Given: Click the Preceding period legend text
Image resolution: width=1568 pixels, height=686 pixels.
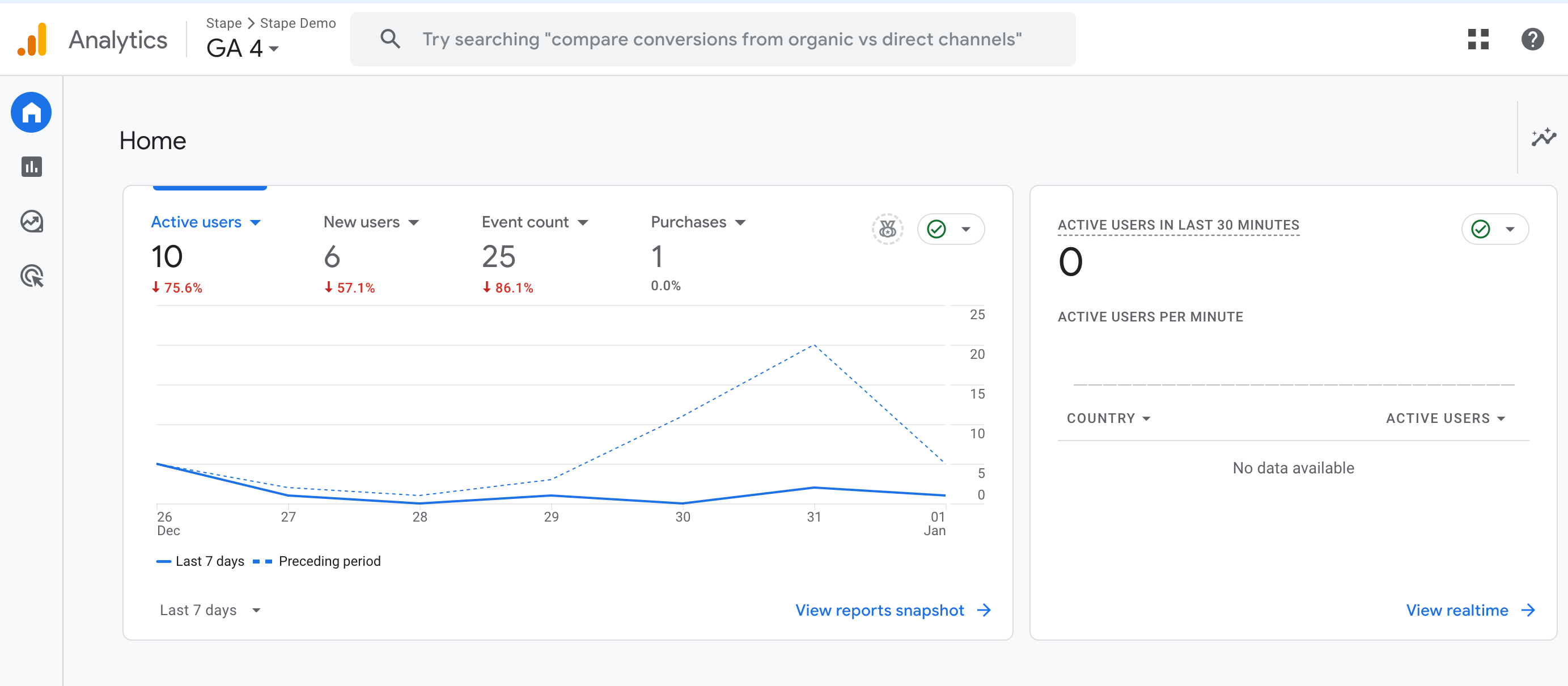Looking at the screenshot, I should (329, 561).
